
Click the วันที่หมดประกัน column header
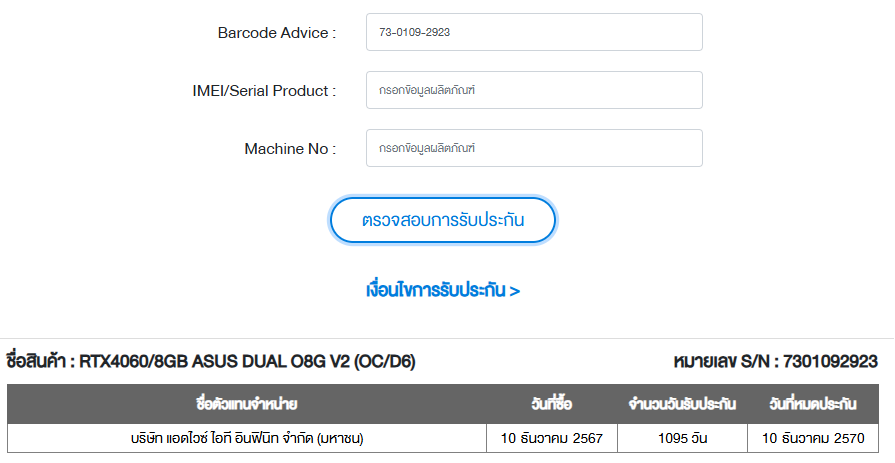812,404
